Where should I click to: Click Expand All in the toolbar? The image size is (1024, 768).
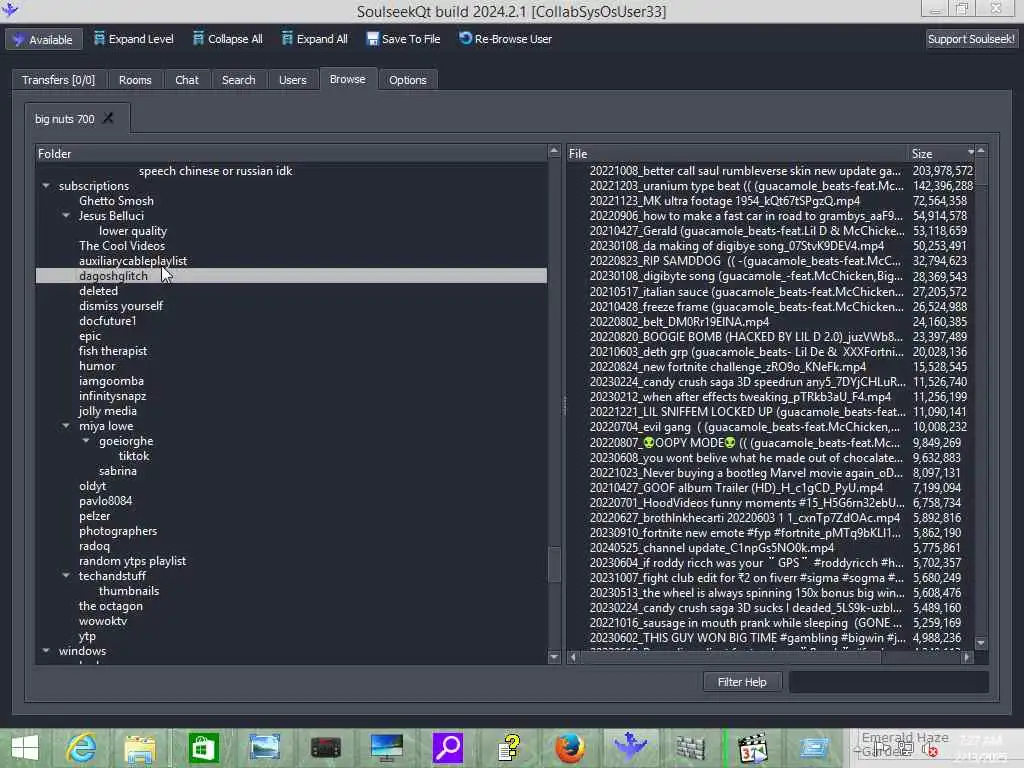coord(315,39)
